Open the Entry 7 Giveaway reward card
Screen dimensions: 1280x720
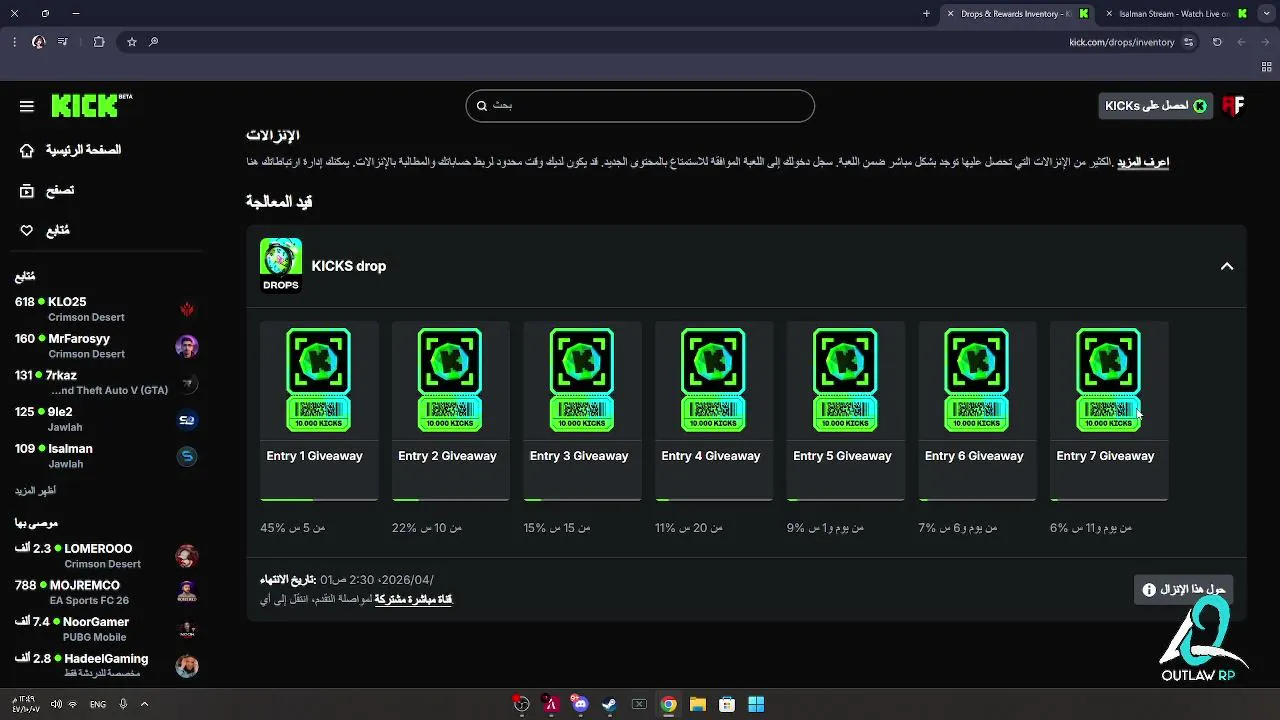(x=1109, y=410)
